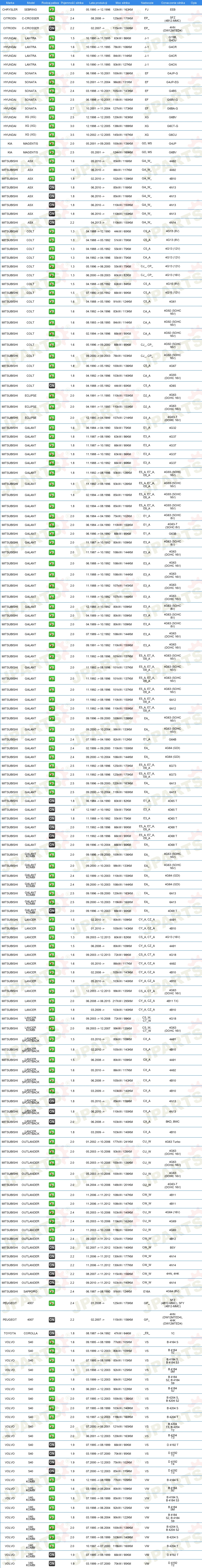Select the G4JP-EG engine code cell
This screenshot has height=1568, width=202.
click(173, 82)
